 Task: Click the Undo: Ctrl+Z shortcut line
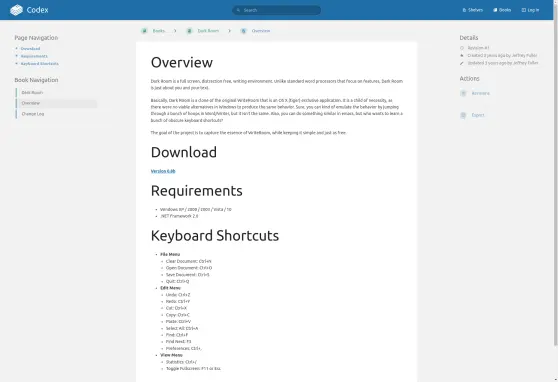(x=178, y=295)
